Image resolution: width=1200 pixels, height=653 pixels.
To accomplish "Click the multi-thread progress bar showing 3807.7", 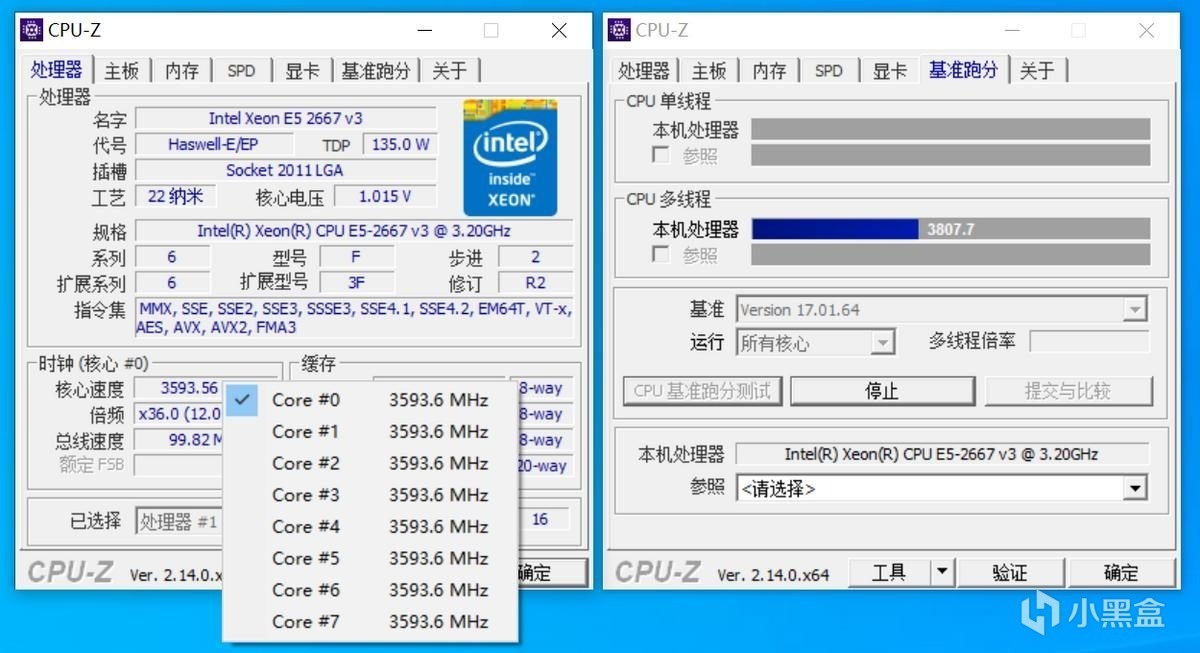I will click(x=950, y=229).
